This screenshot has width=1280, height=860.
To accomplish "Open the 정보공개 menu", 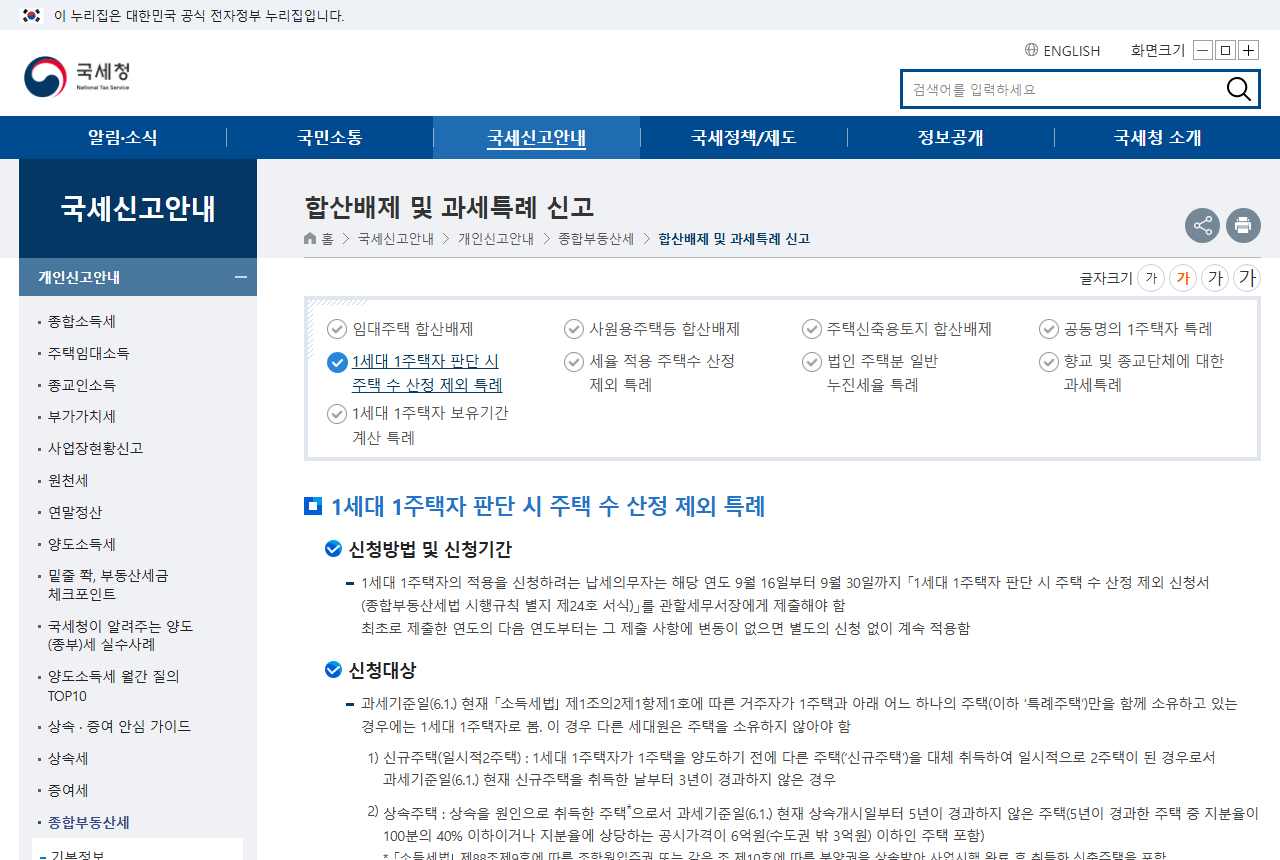I will click(950, 138).
